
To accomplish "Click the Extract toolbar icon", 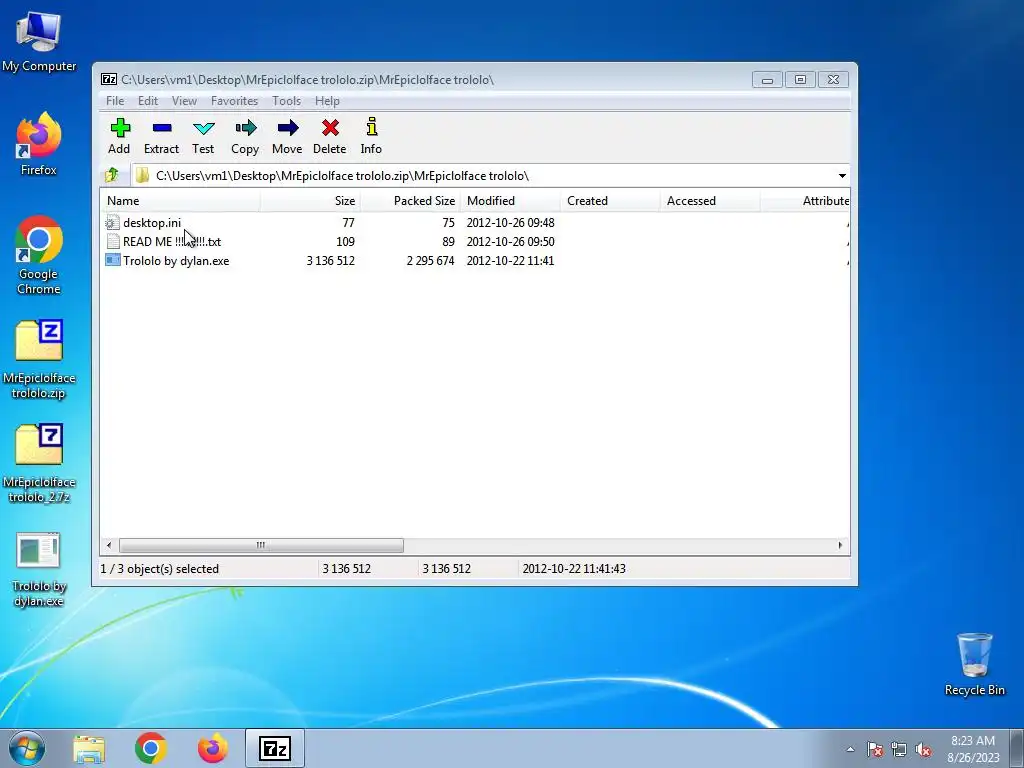I will pyautogui.click(x=161, y=127).
